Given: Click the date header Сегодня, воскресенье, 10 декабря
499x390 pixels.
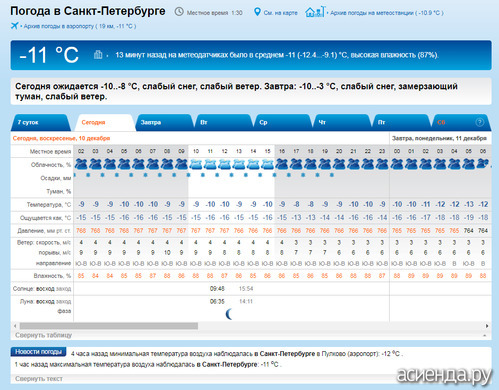Looking at the screenshot, I should pos(61,138).
